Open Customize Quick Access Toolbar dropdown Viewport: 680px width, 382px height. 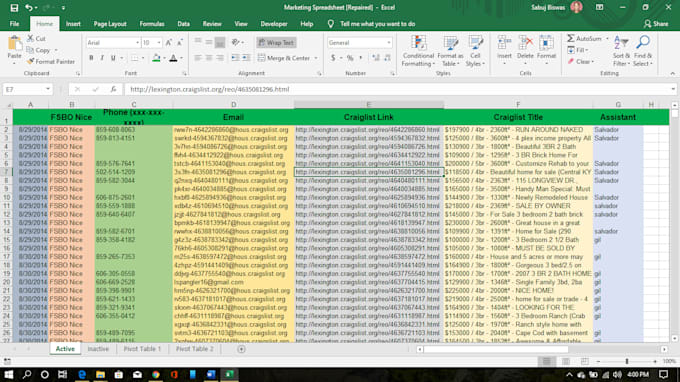point(63,8)
